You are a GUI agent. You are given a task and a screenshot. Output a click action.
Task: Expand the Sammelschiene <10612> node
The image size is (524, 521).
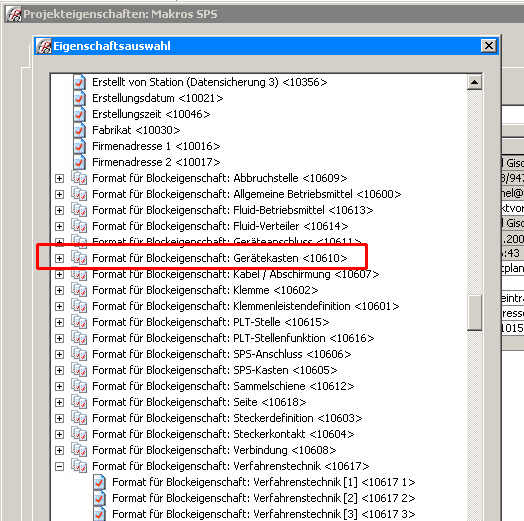point(59,387)
